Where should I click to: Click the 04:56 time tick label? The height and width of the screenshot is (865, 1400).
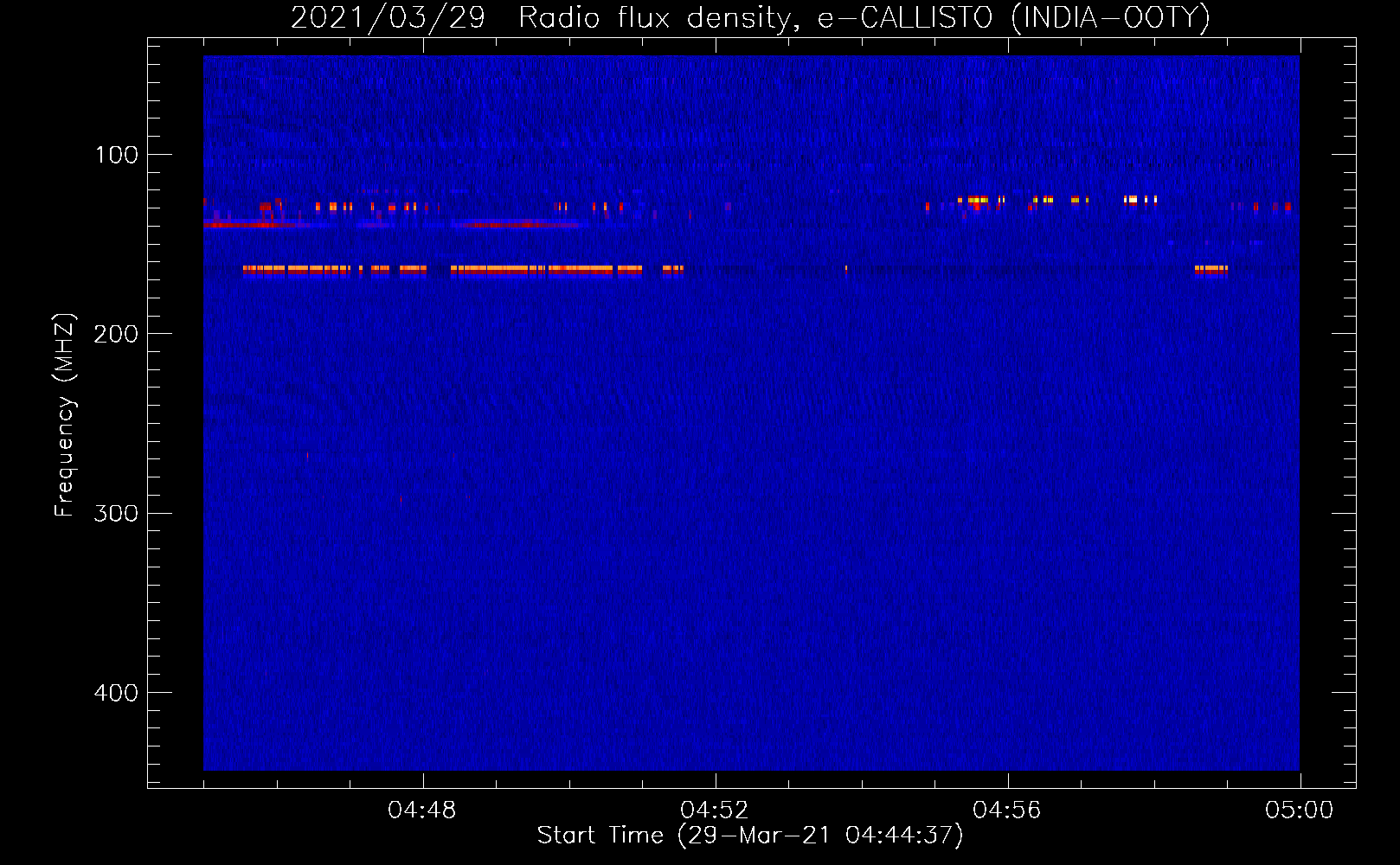pyautogui.click(x=1007, y=811)
